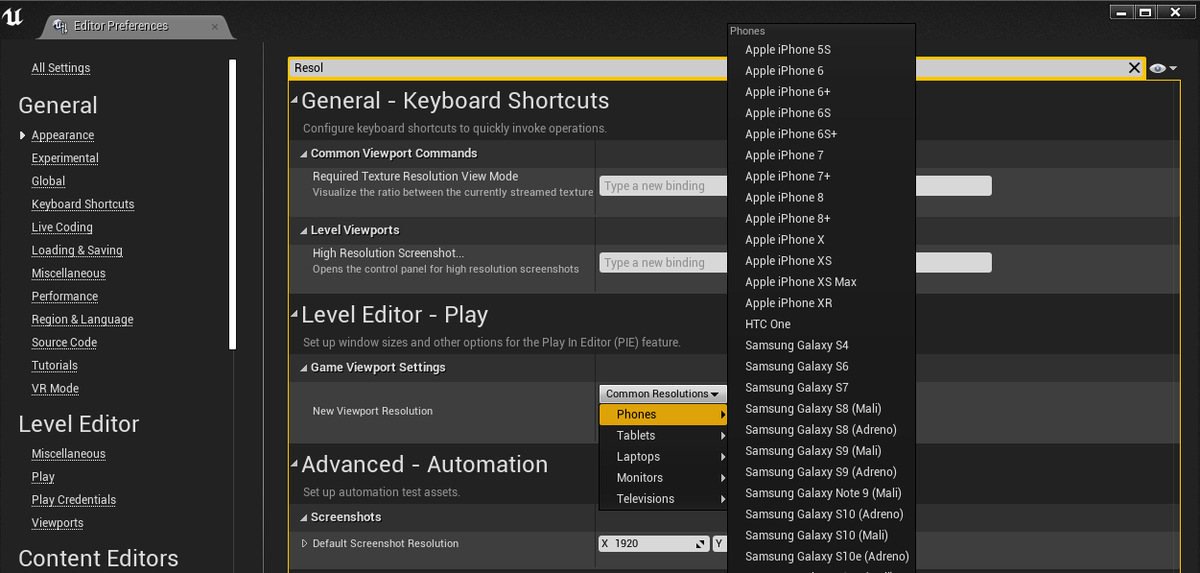Open the eye view options dropdown
Image resolution: width=1200 pixels, height=573 pixels.
[1163, 68]
